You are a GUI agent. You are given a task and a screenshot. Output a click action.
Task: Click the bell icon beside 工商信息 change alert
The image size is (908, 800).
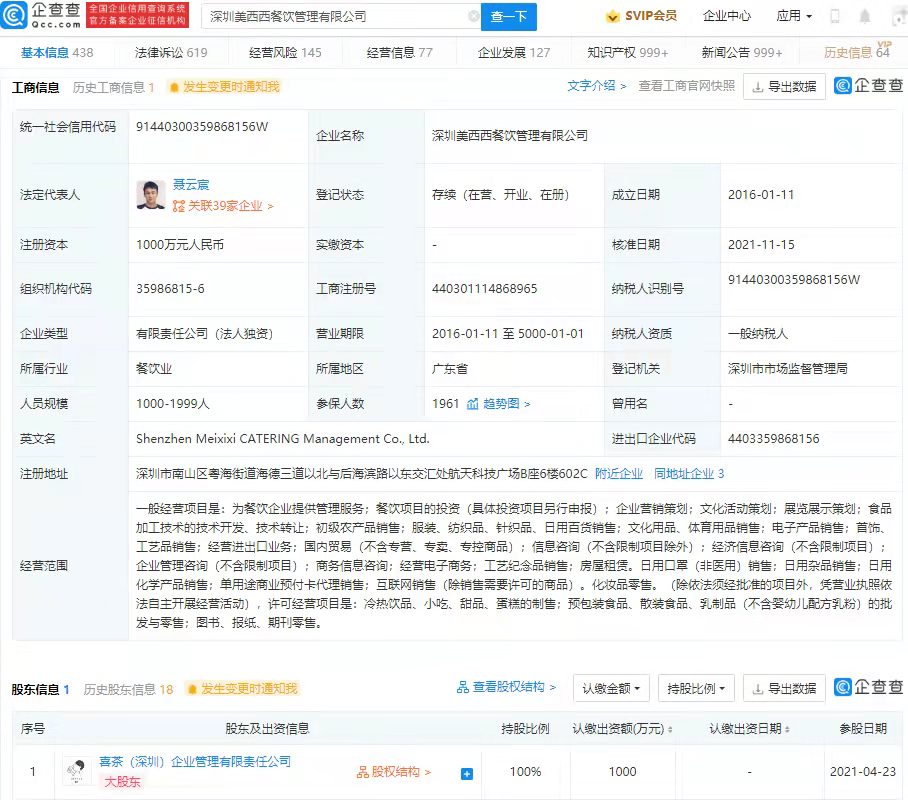173,87
